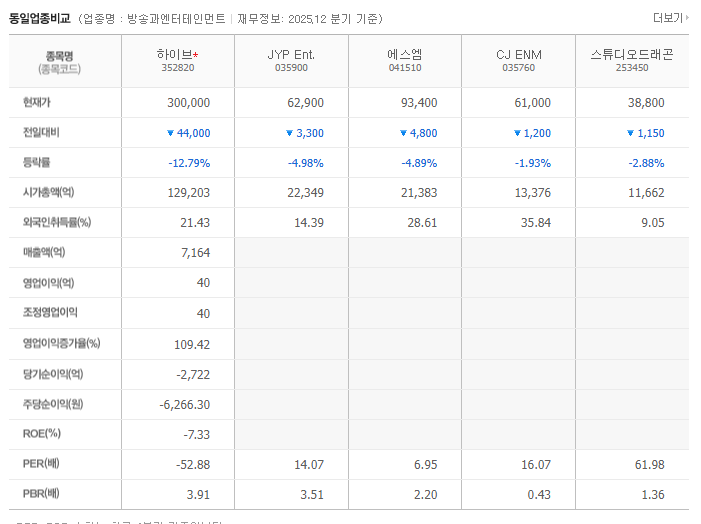Select the 에스엠 stock name
The height and width of the screenshot is (524, 701).
coord(404,55)
